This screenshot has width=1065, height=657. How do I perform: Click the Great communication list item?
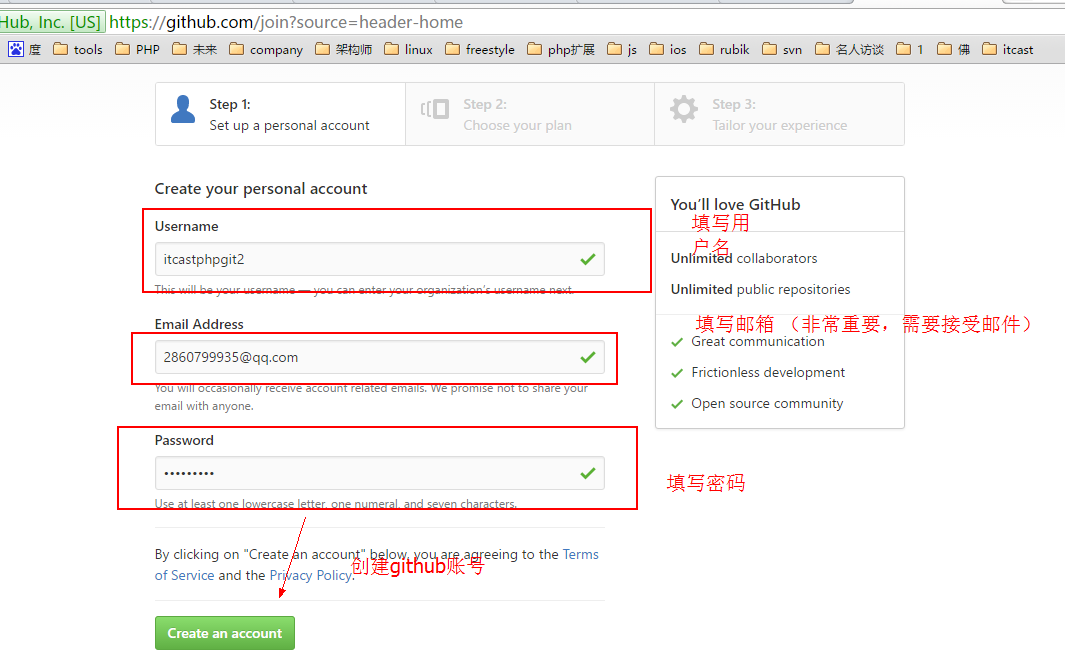click(x=748, y=342)
